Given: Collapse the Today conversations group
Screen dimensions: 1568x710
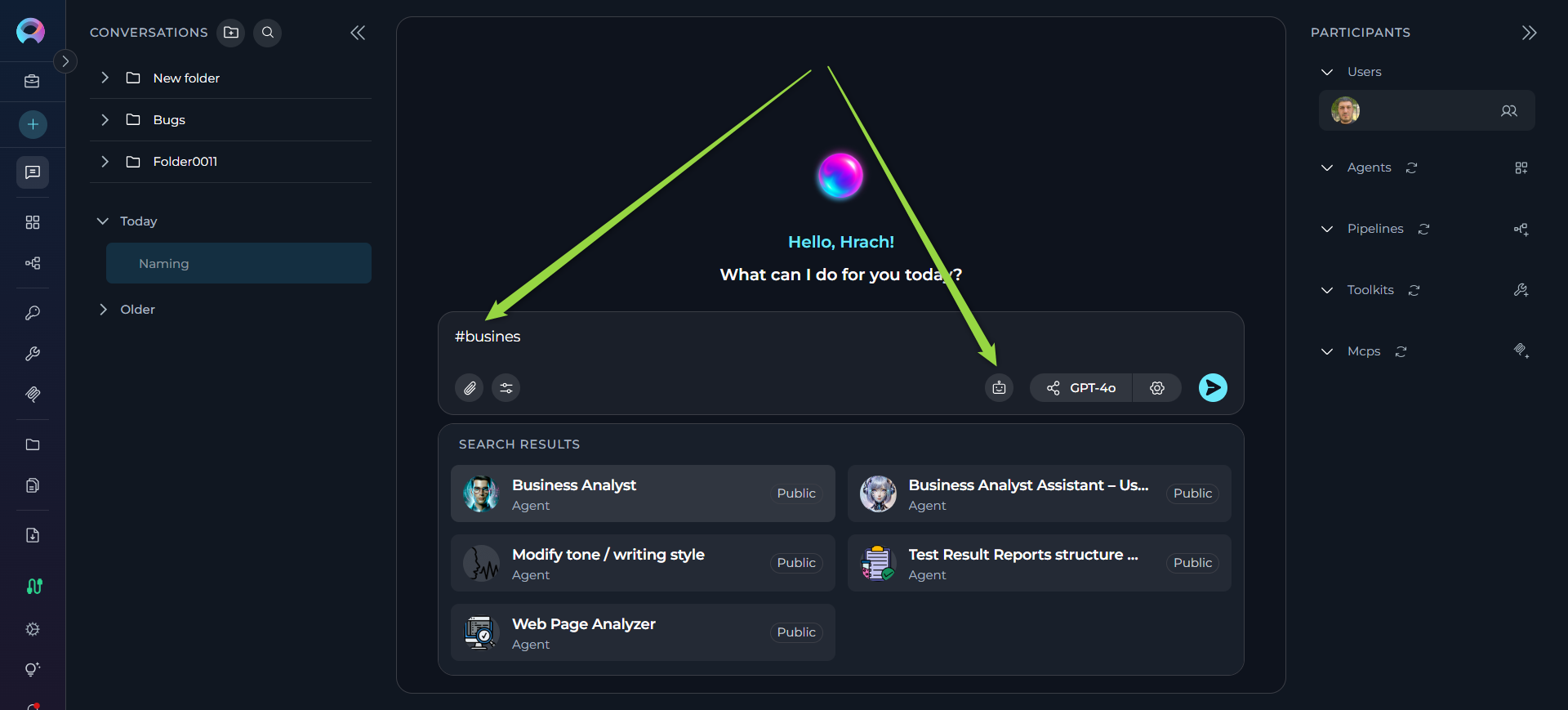Looking at the screenshot, I should [x=103, y=221].
